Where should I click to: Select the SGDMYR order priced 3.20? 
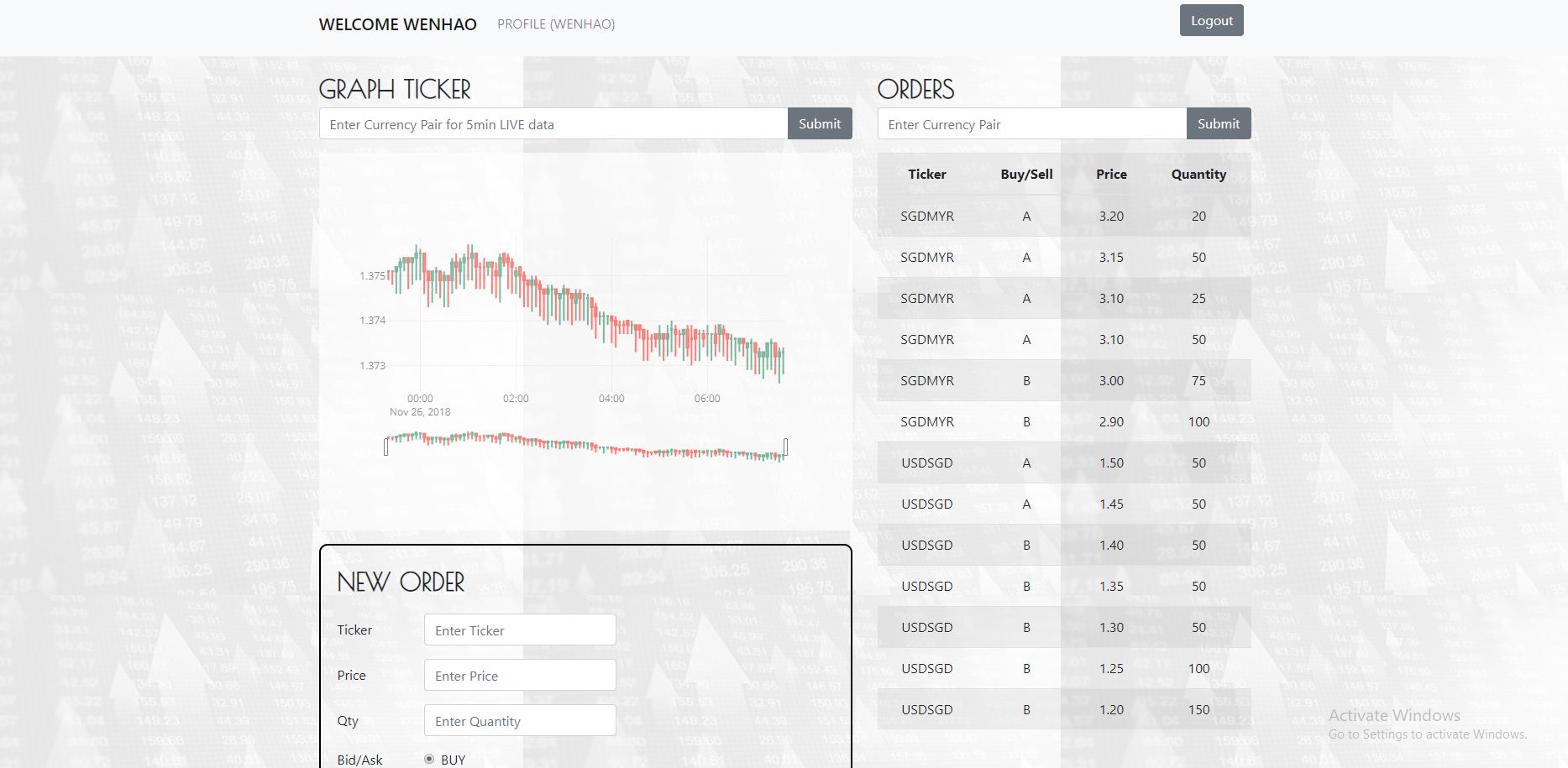click(1064, 216)
